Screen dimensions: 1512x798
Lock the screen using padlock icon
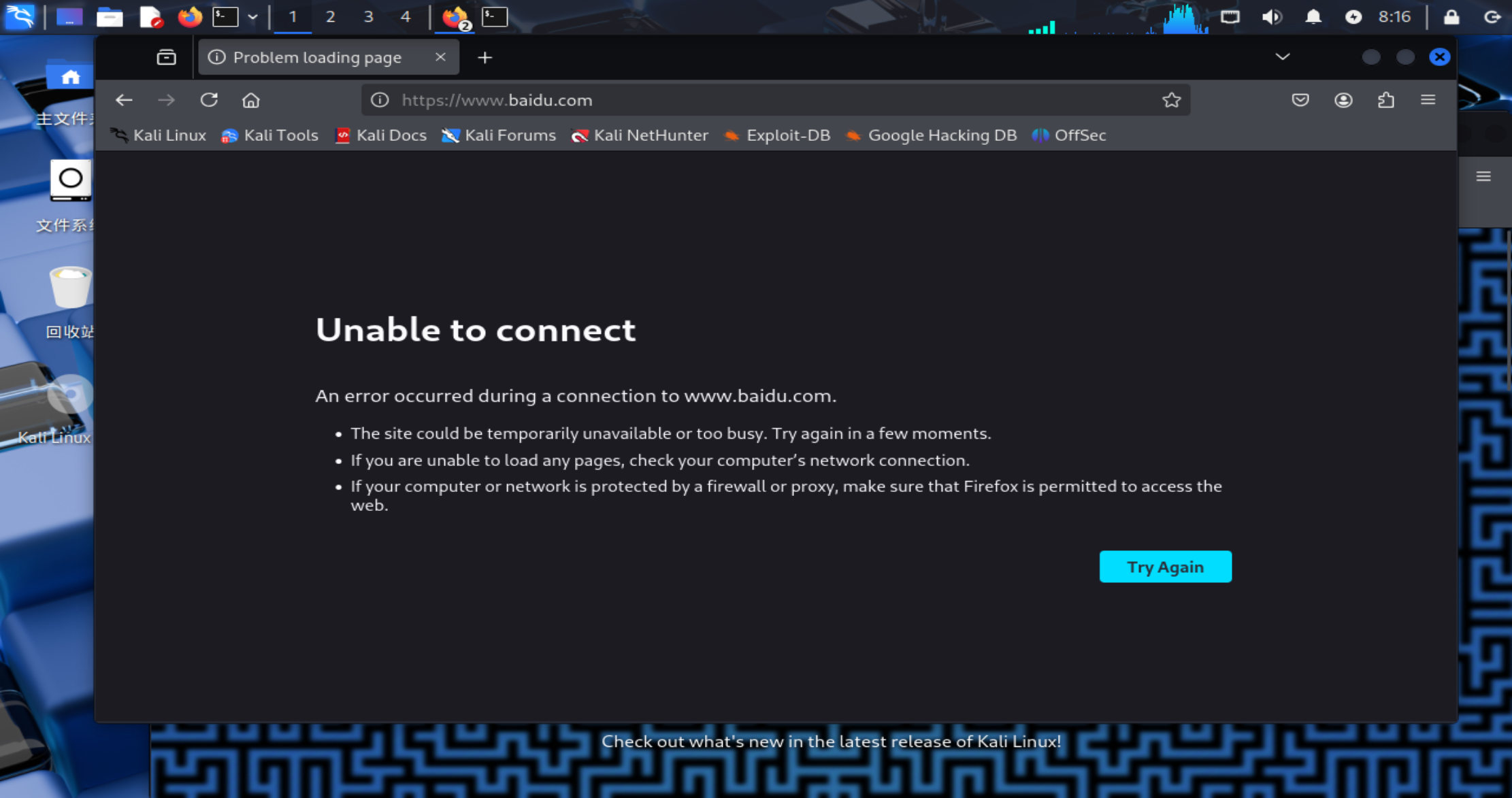point(1451,16)
